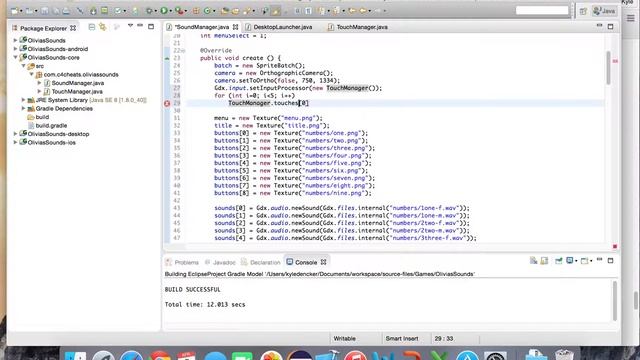Image resolution: width=640 pixels, height=360 pixels.
Task: Select the build folder in tree
Action: click(42, 117)
